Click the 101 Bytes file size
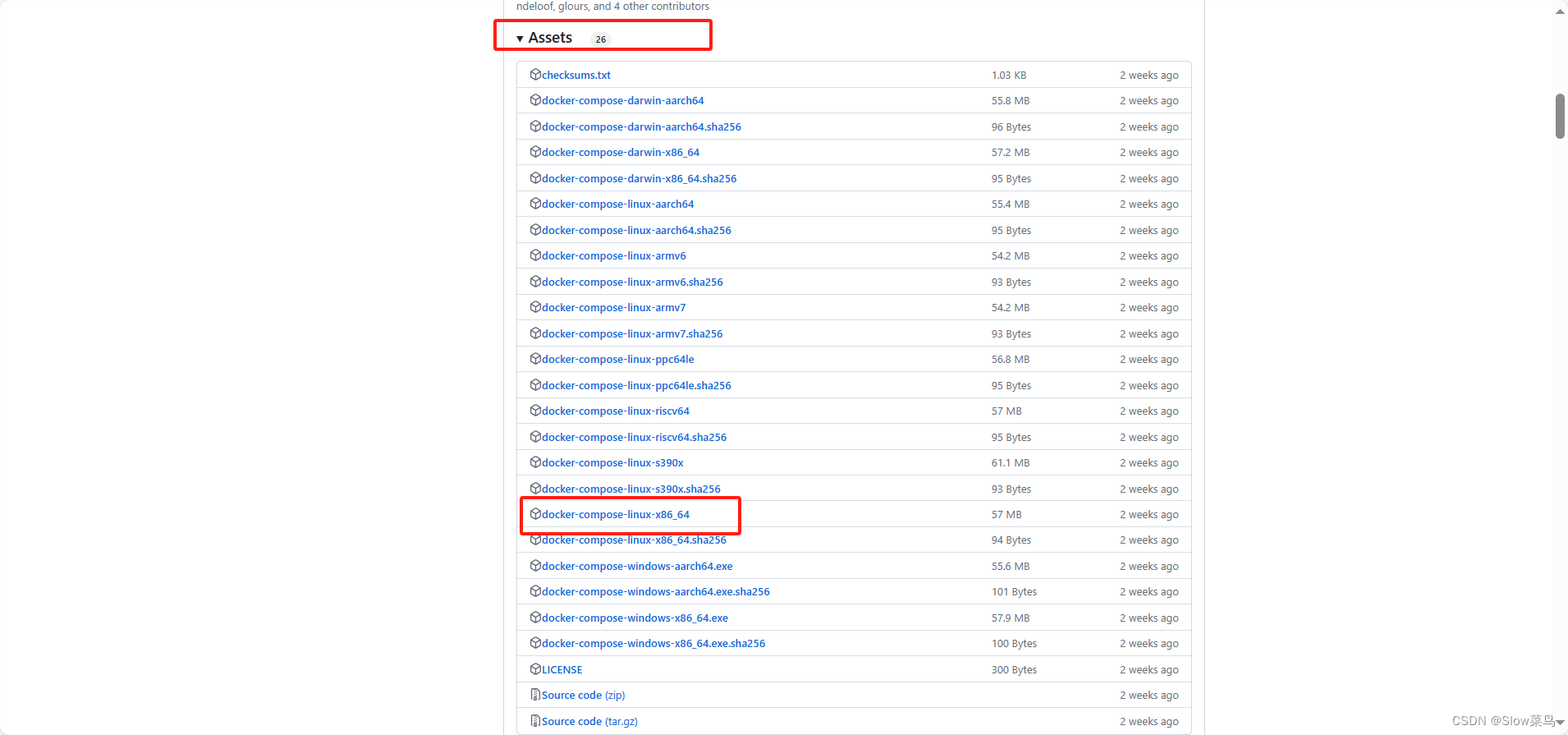 click(1014, 591)
